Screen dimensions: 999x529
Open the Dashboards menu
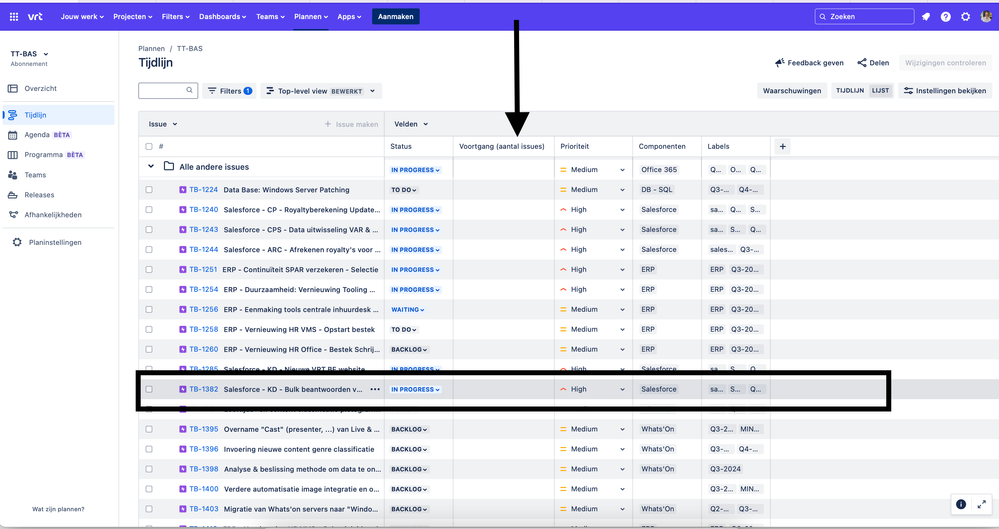(x=222, y=17)
